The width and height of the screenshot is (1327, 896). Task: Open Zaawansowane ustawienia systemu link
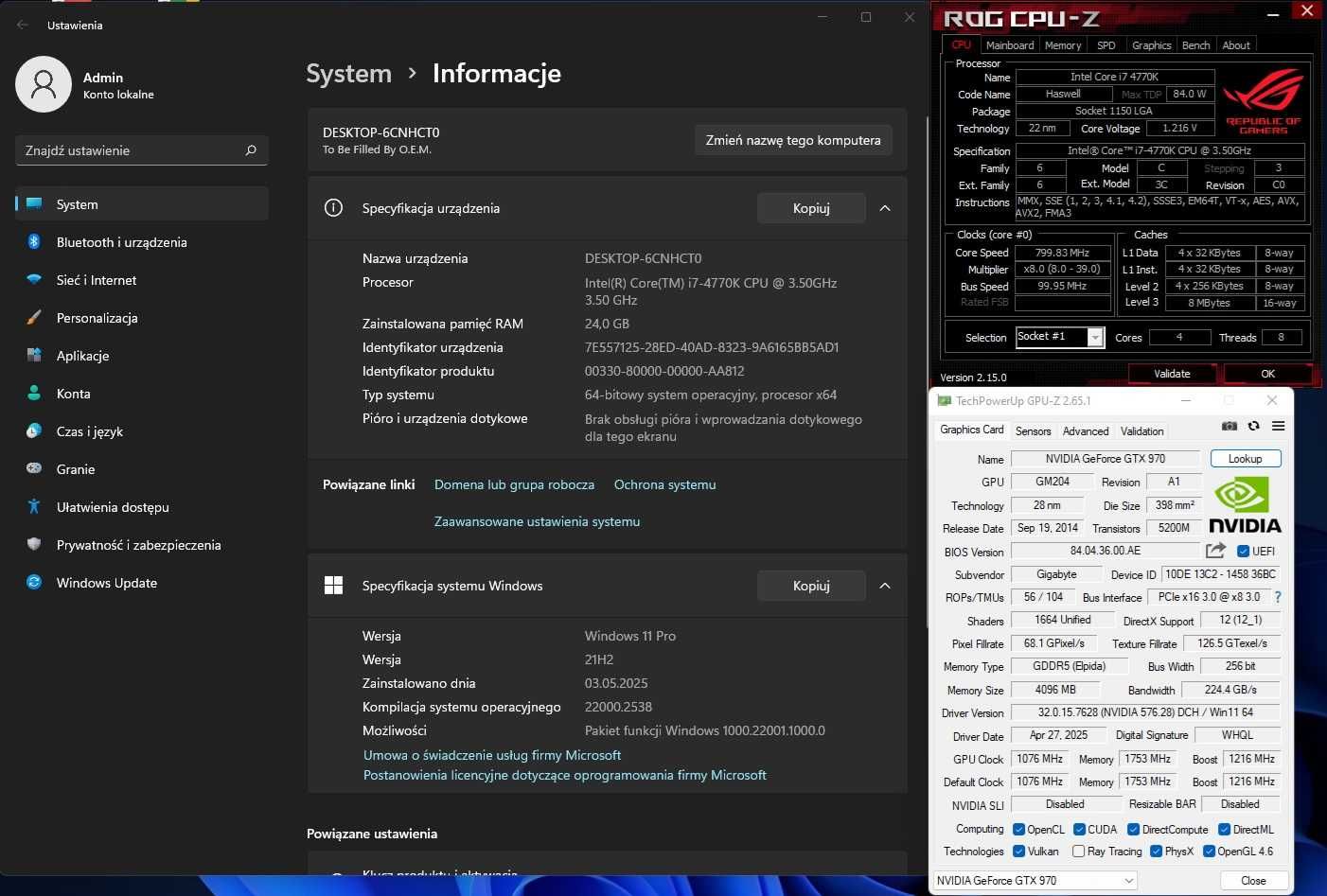coord(537,521)
